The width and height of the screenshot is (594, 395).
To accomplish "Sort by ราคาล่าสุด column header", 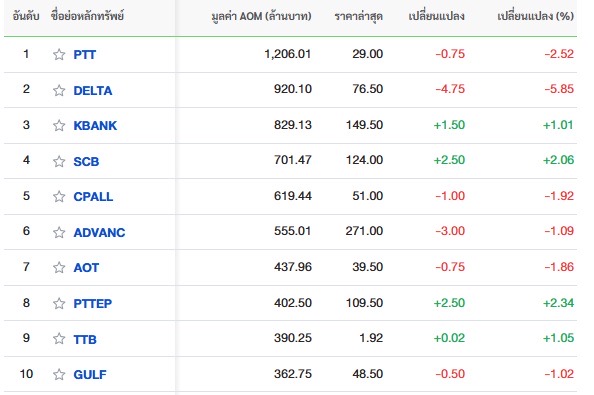I will (x=359, y=16).
